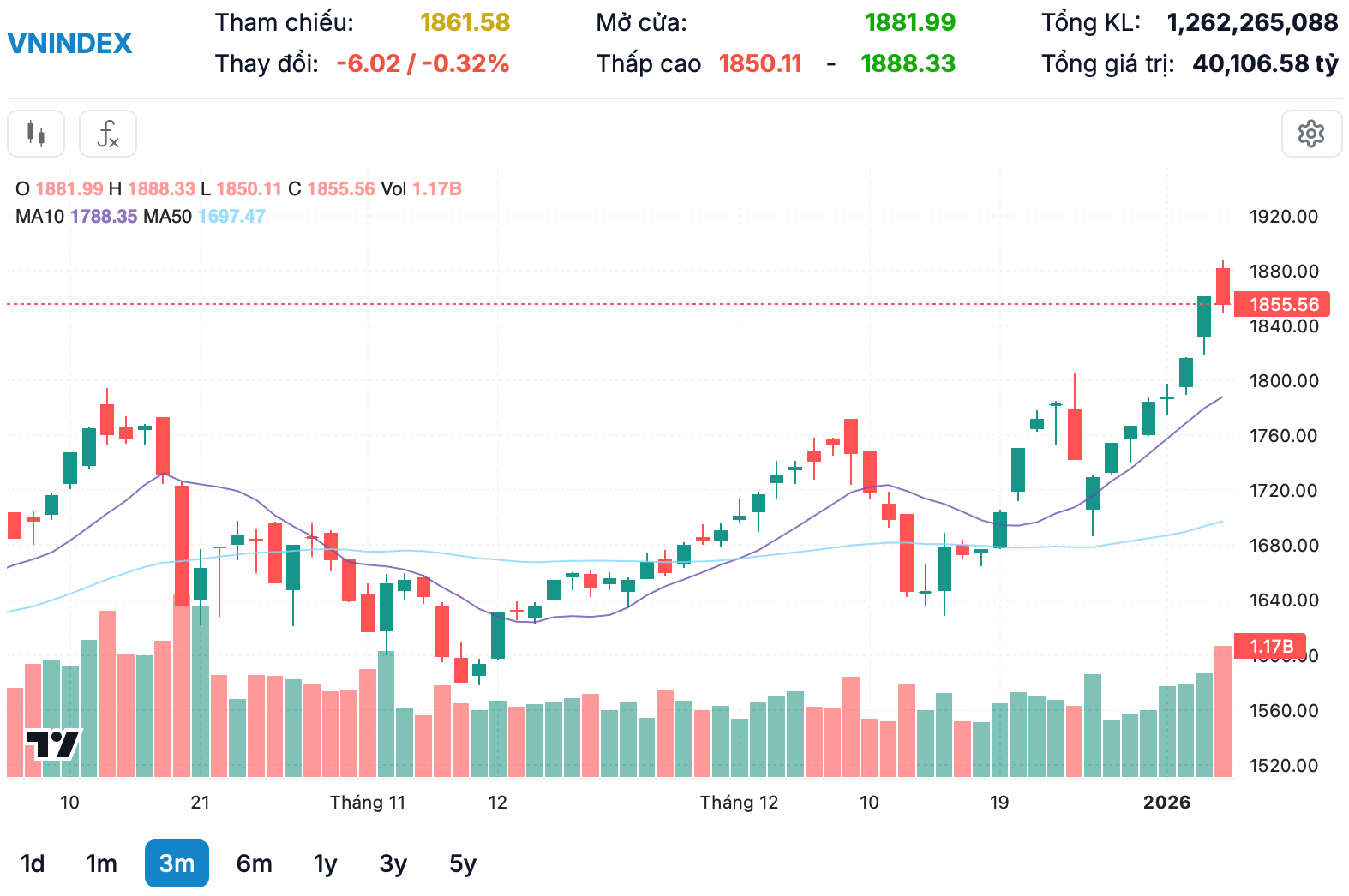Open the candlestick chart type selector

pos(36,134)
